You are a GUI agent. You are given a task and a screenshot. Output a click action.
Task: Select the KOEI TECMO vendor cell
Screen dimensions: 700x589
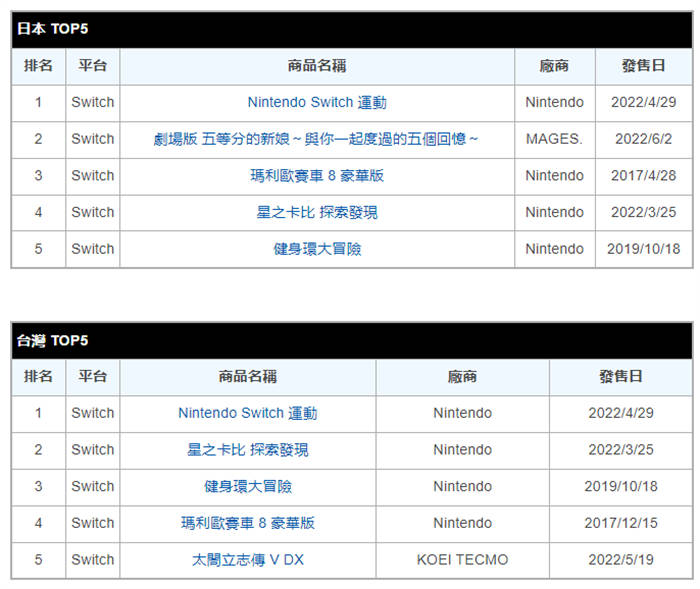[x=462, y=560]
